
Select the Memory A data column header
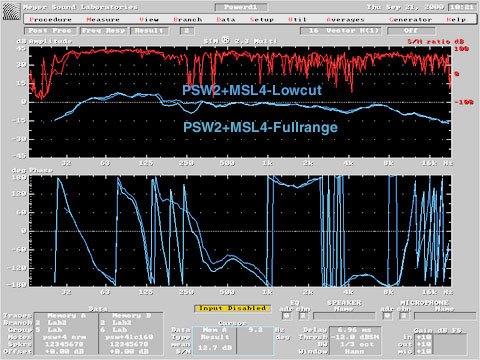[67, 315]
